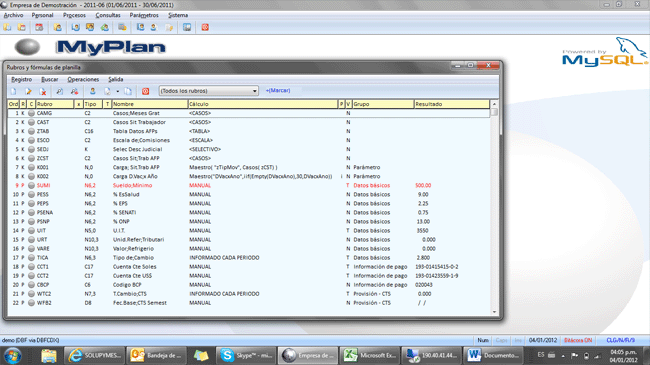Open the Registro menu in Rubros window
The height and width of the screenshot is (365, 650).
pyautogui.click(x=22, y=79)
